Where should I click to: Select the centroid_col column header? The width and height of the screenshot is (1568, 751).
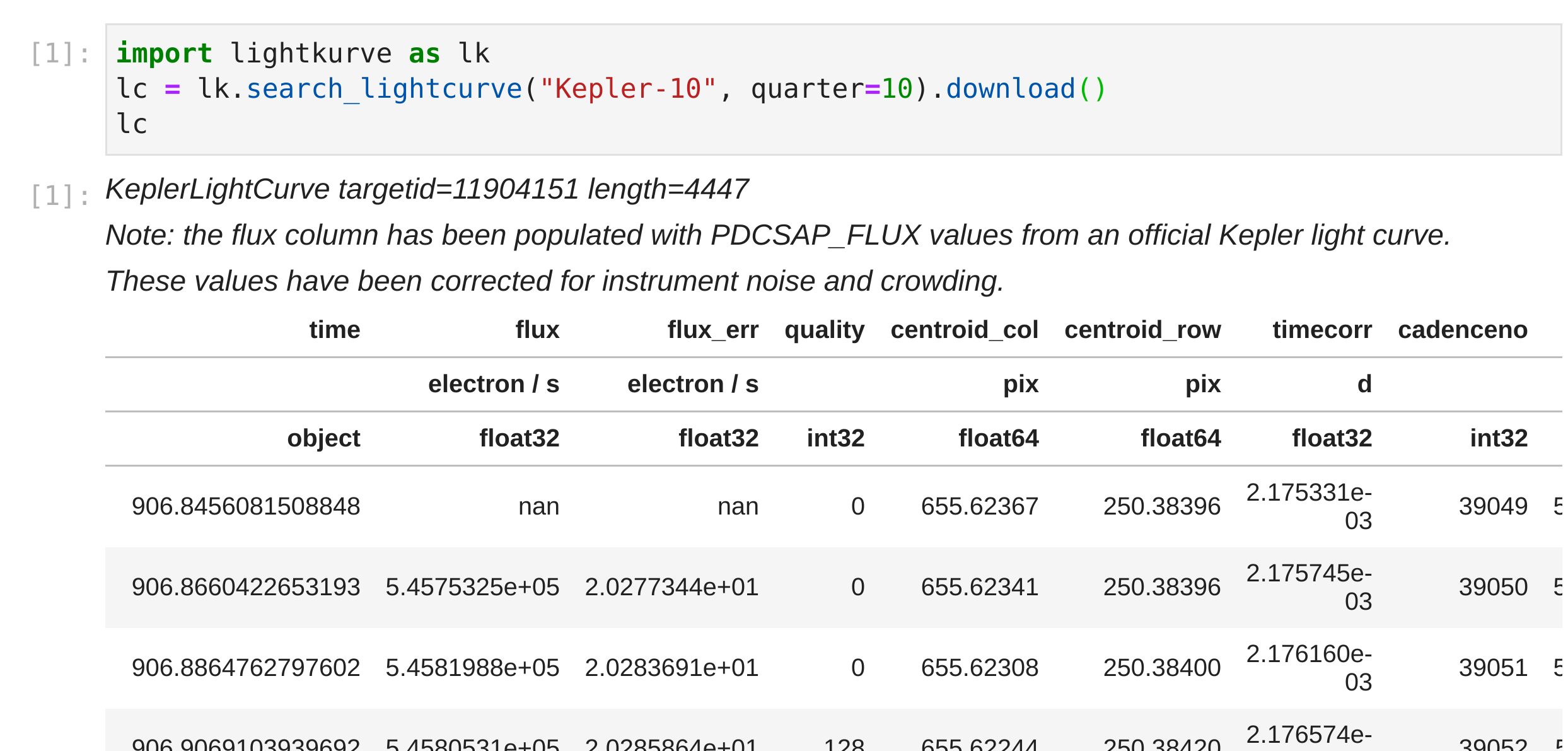[964, 329]
